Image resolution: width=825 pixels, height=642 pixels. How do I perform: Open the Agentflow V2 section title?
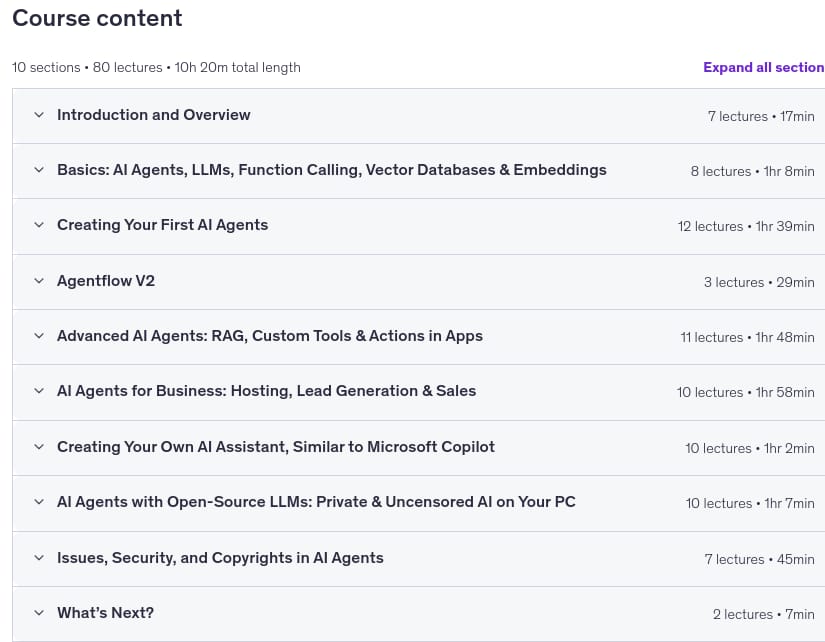tap(106, 281)
